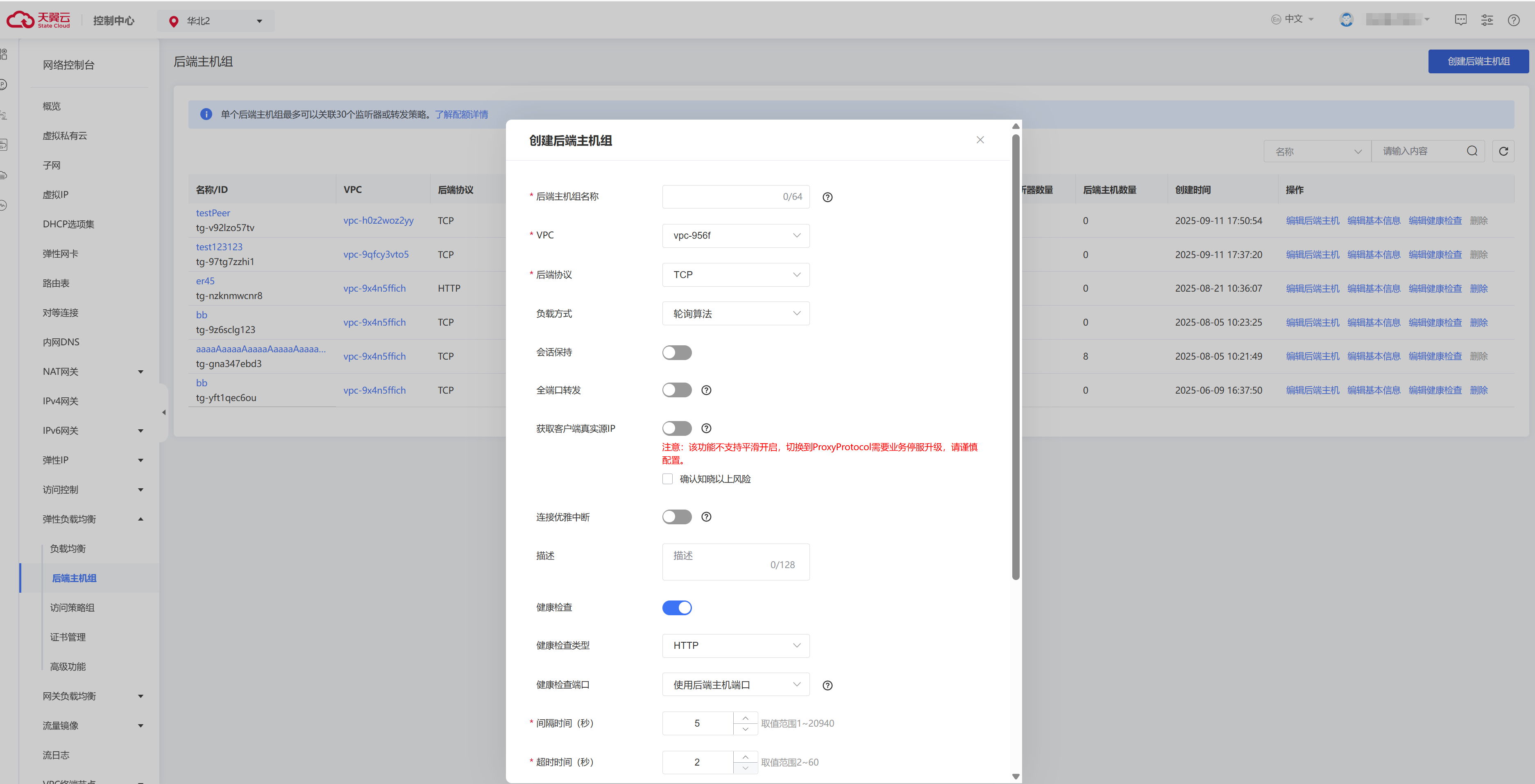The image size is (1535, 784).
Task: Close the create backend group dialog
Action: [979, 140]
